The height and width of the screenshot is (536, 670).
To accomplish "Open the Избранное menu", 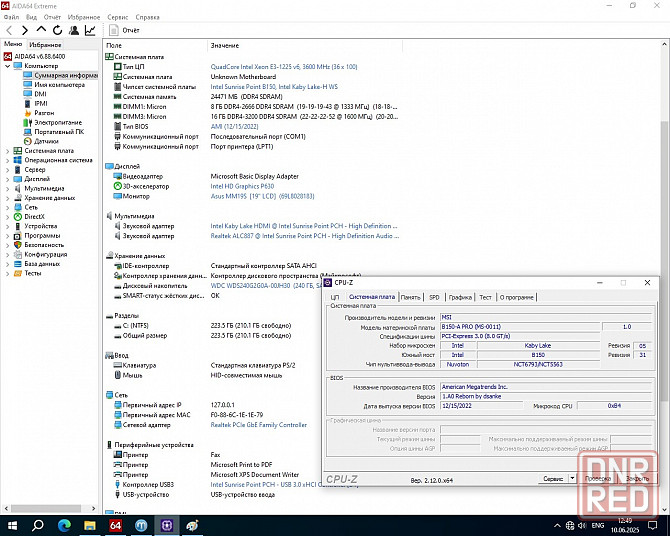I will [84, 17].
